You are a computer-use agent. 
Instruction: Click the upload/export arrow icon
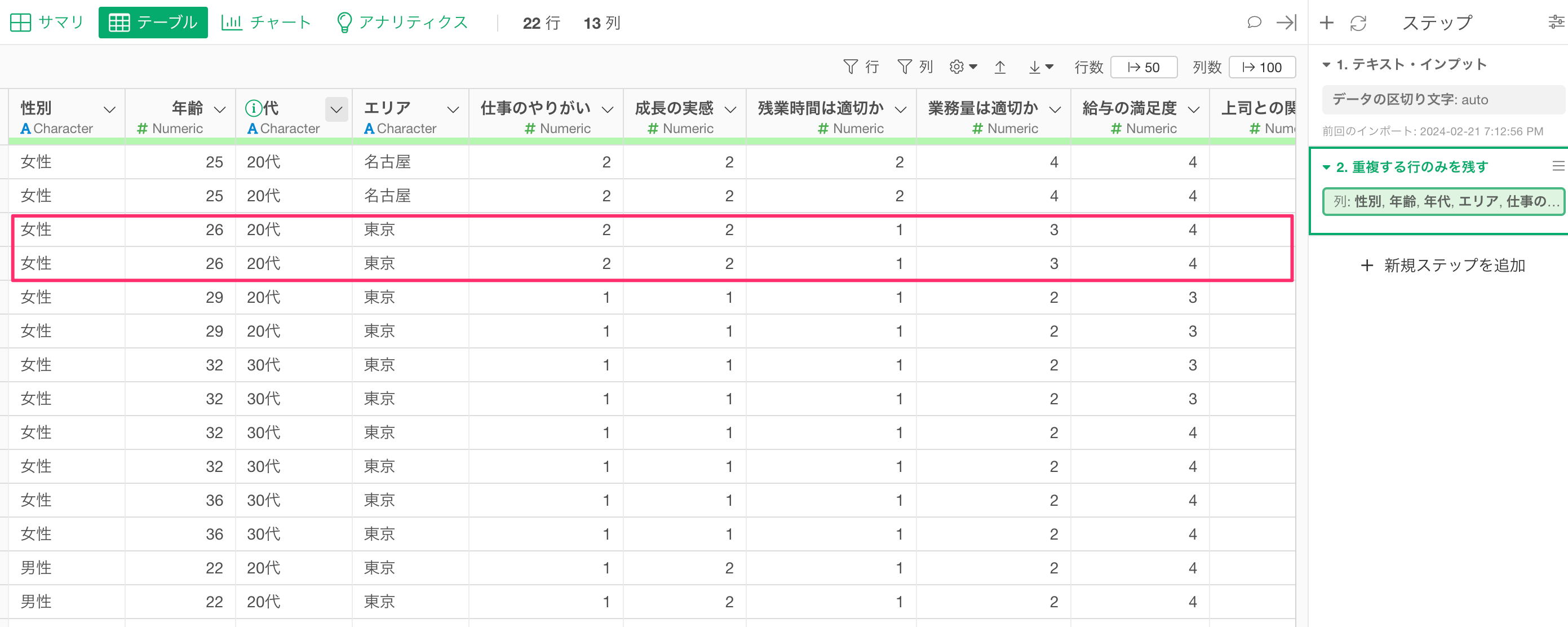[1000, 67]
